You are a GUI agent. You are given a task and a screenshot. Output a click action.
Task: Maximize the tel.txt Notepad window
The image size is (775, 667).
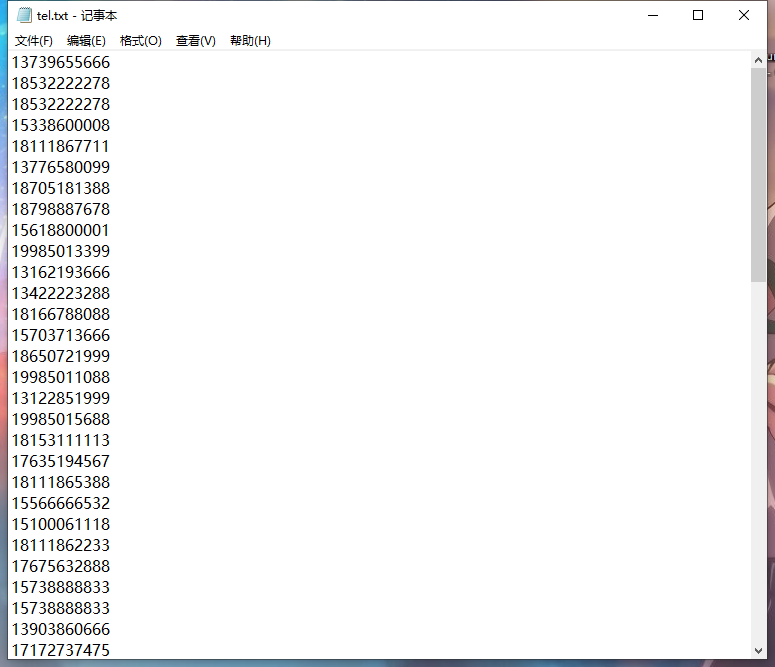tap(698, 15)
